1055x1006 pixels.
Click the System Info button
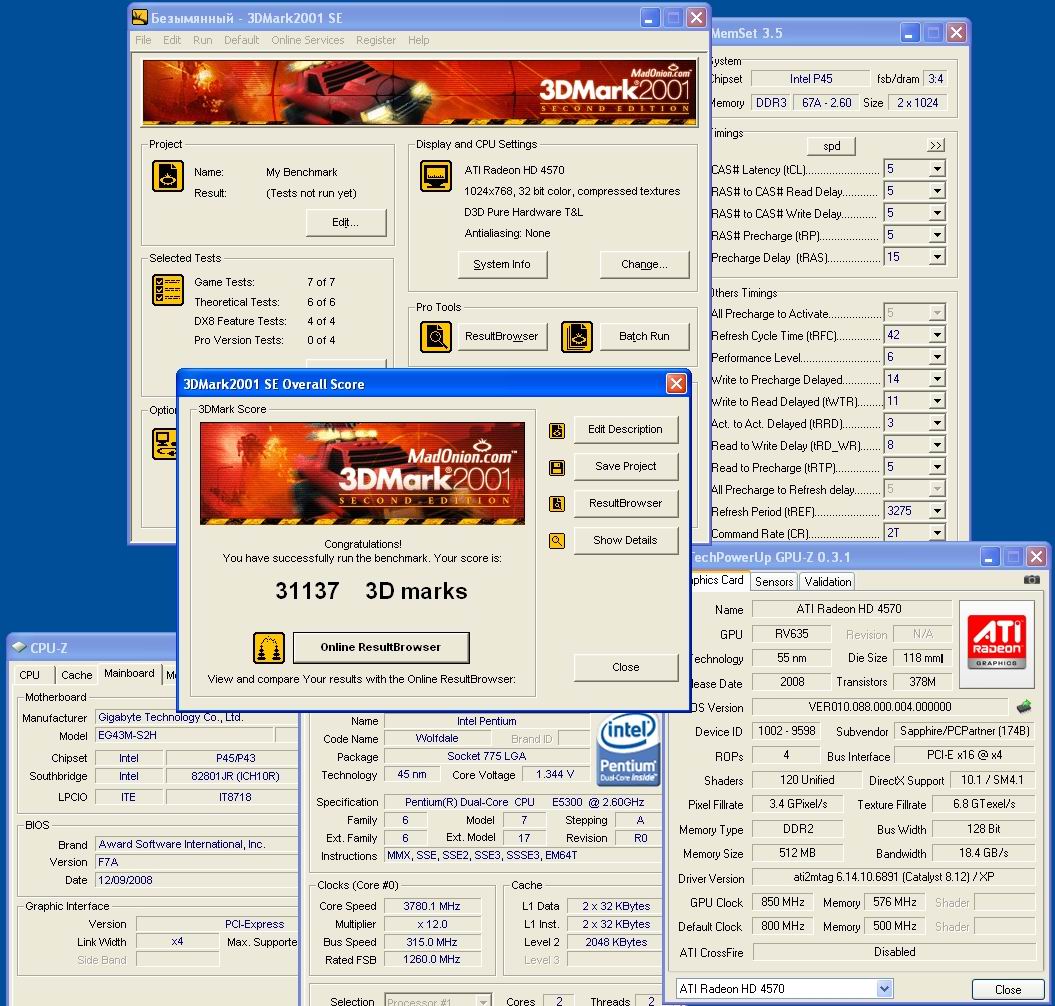tap(502, 264)
